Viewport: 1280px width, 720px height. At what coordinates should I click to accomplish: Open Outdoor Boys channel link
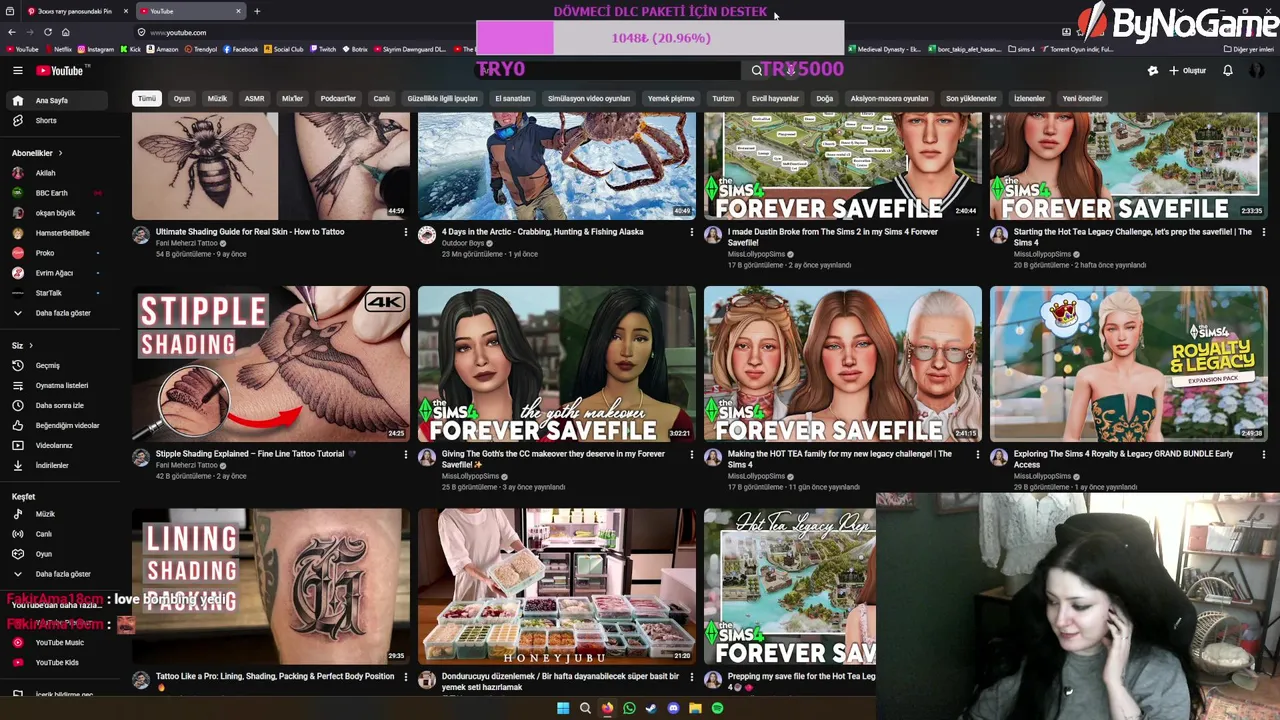pyautogui.click(x=463, y=243)
